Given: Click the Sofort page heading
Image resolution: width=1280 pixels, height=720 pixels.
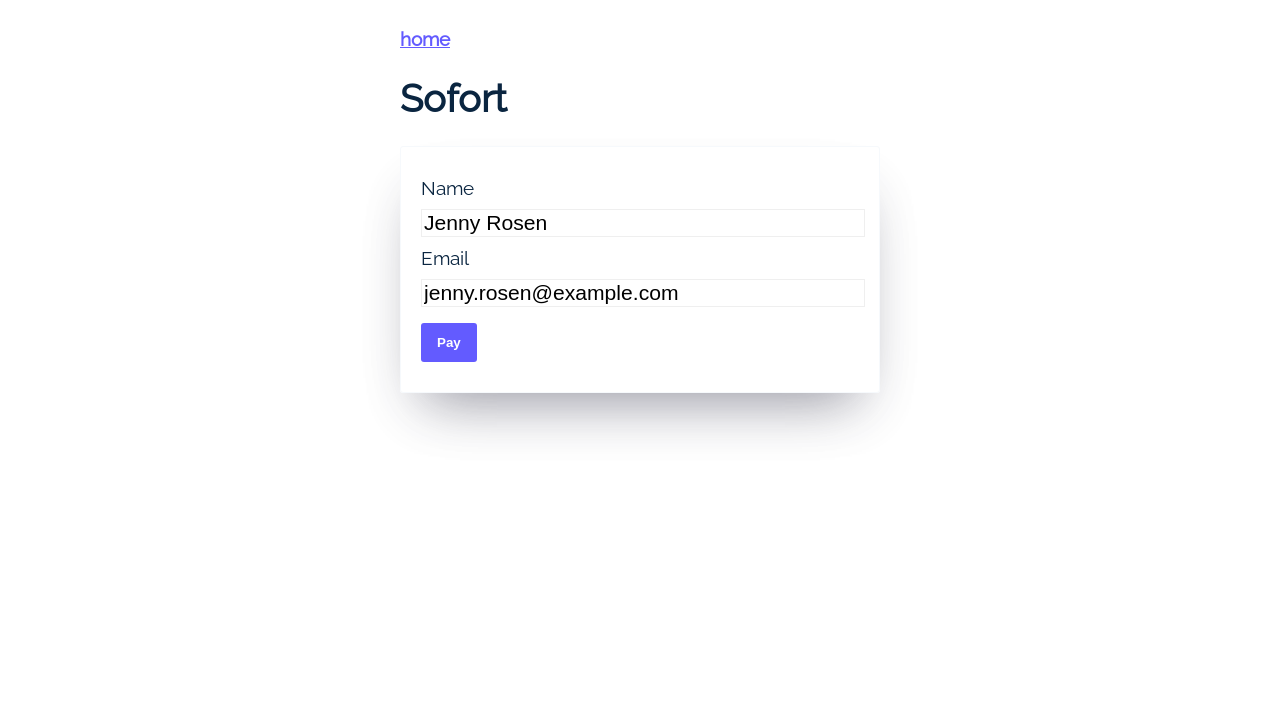Looking at the screenshot, I should coord(453,98).
